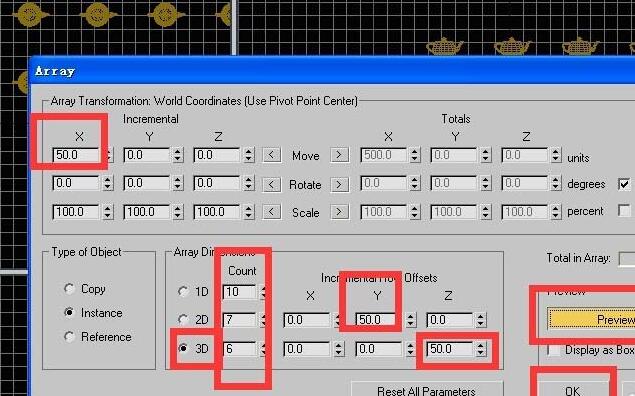Click the Incremental Scale X spinner arrows
This screenshot has width=635, height=396.
107,212
